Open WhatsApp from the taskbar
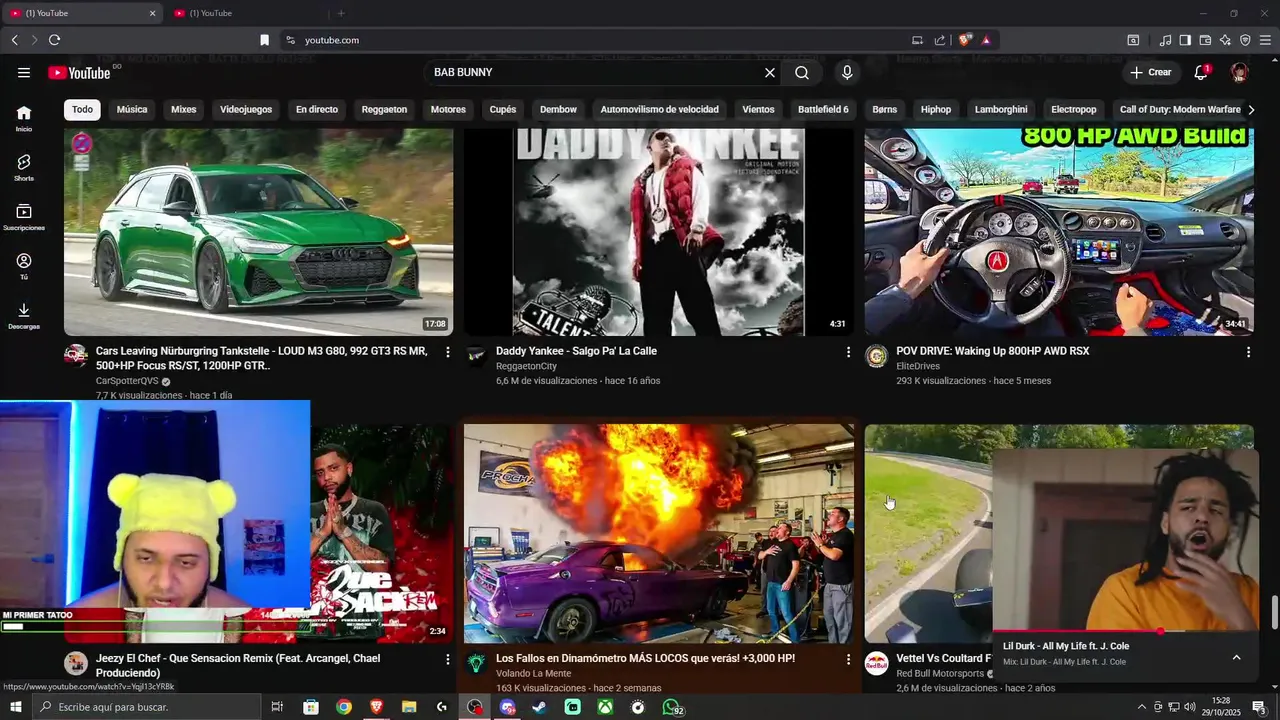 (x=672, y=707)
